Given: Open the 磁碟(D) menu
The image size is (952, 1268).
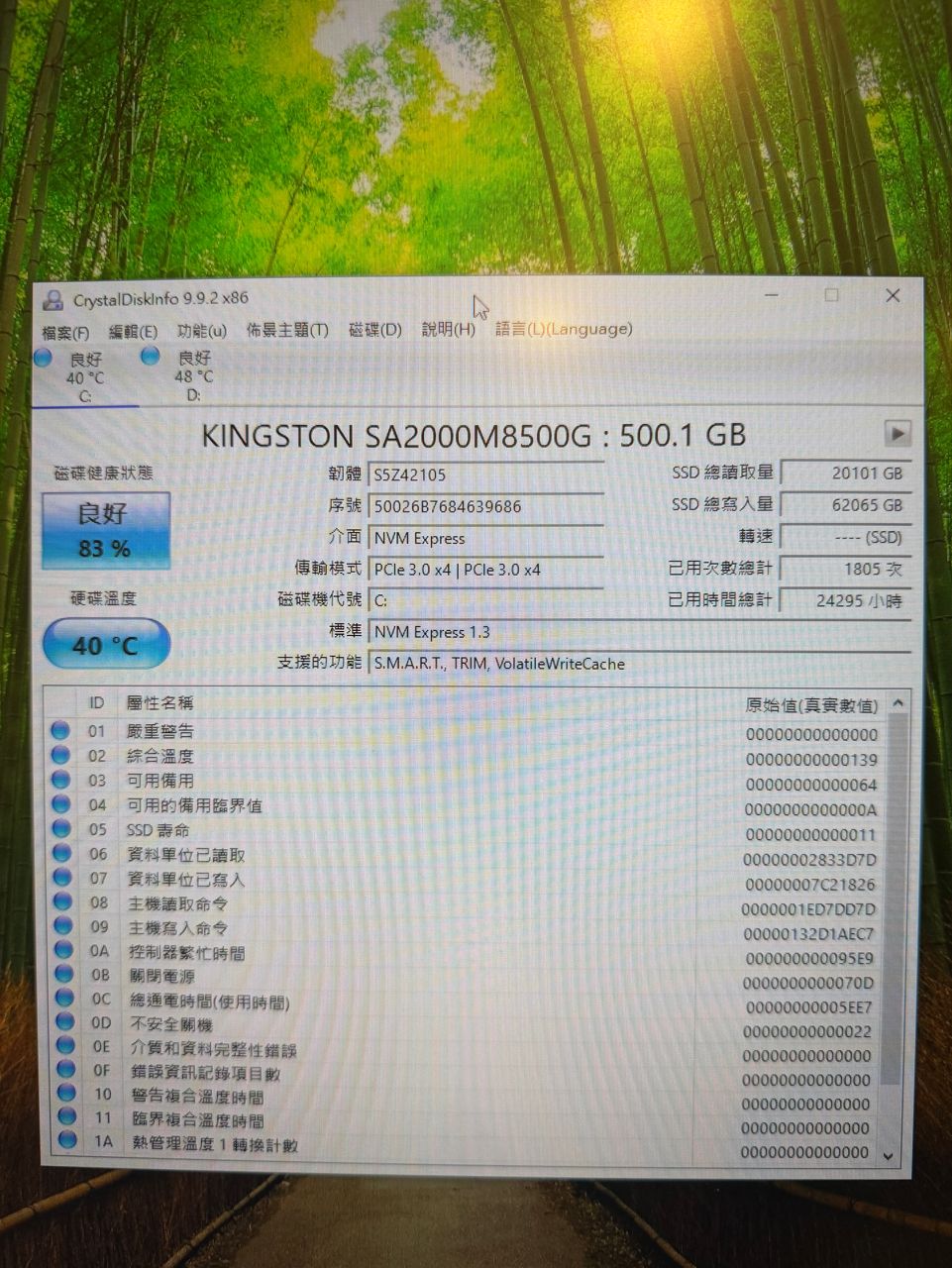Looking at the screenshot, I should point(375,330).
